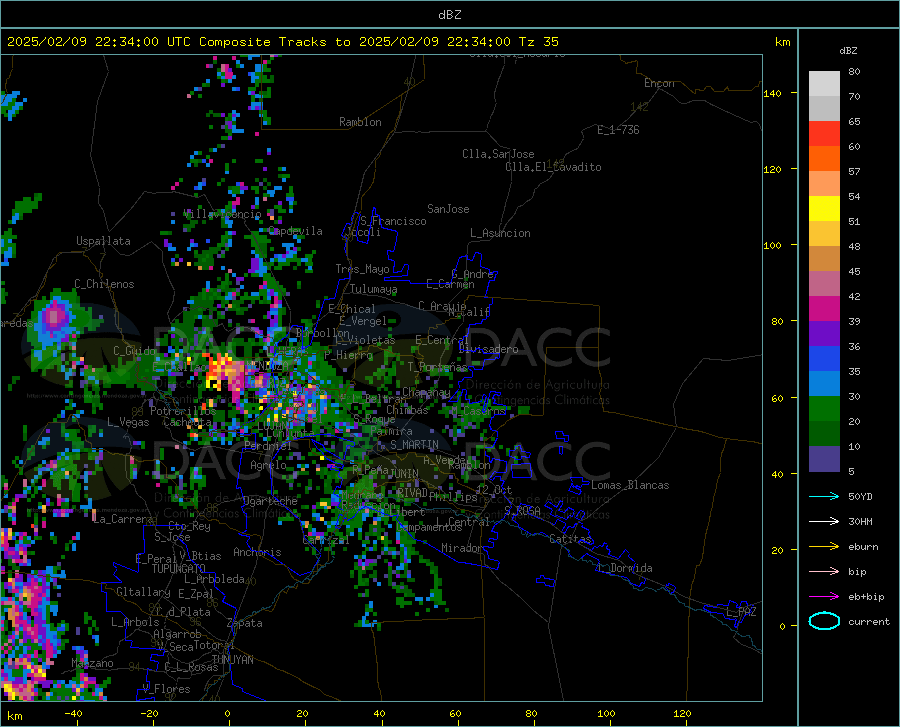Click the Zapata map label

245,623
